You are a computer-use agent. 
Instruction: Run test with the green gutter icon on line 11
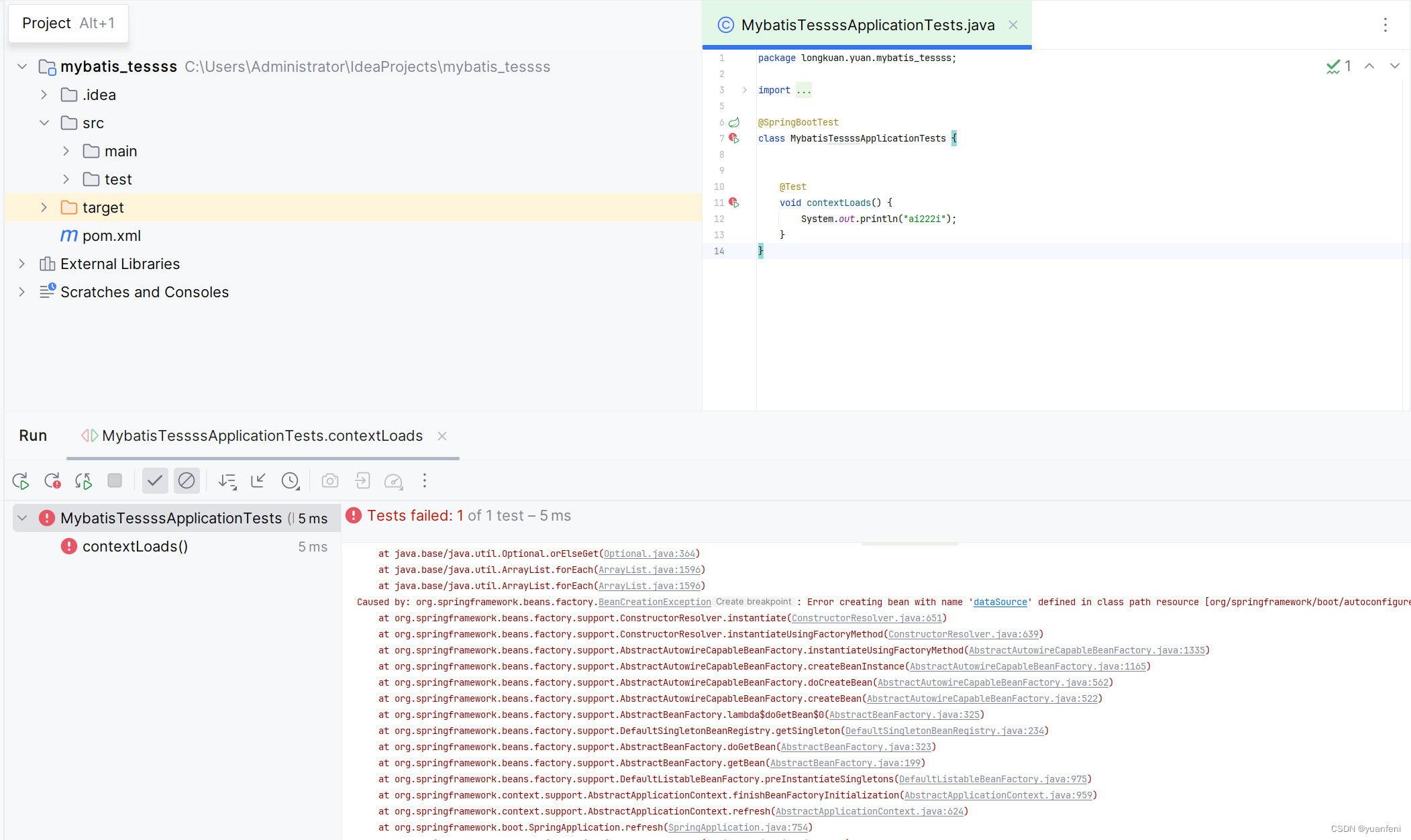735,203
